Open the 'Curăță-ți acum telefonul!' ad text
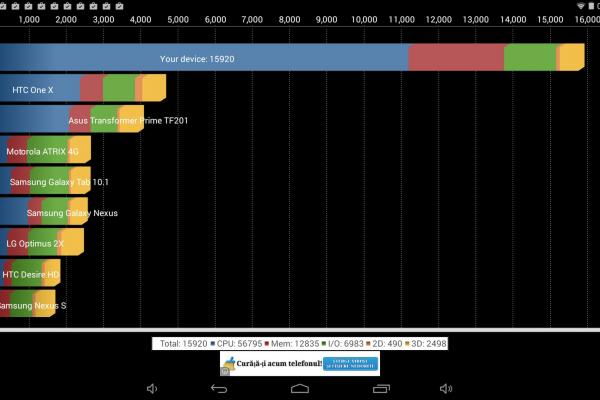This screenshot has height=400, width=600. click(279, 363)
